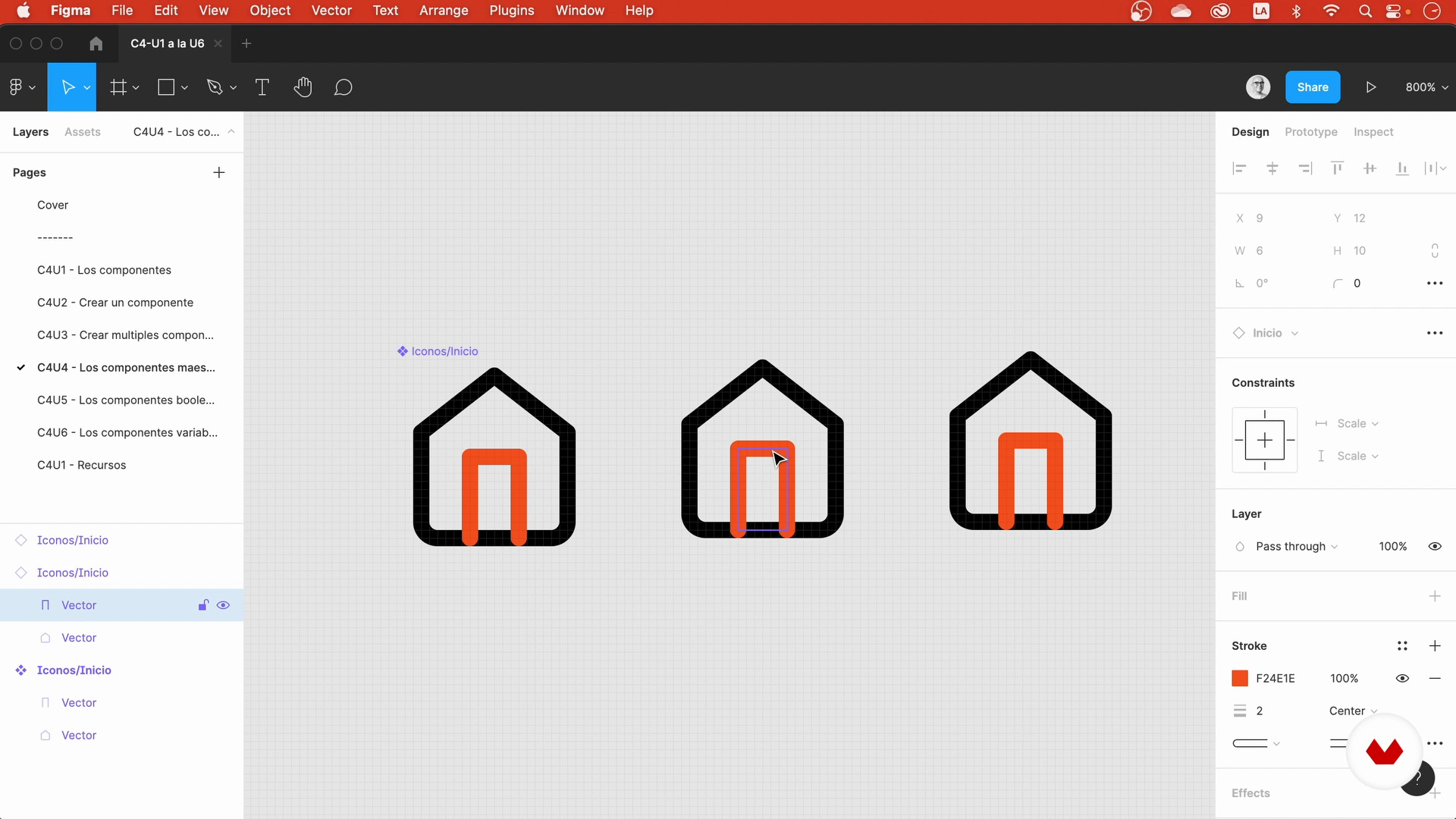Click the layer opacity 100% field
1456x819 pixels.
(x=1392, y=546)
